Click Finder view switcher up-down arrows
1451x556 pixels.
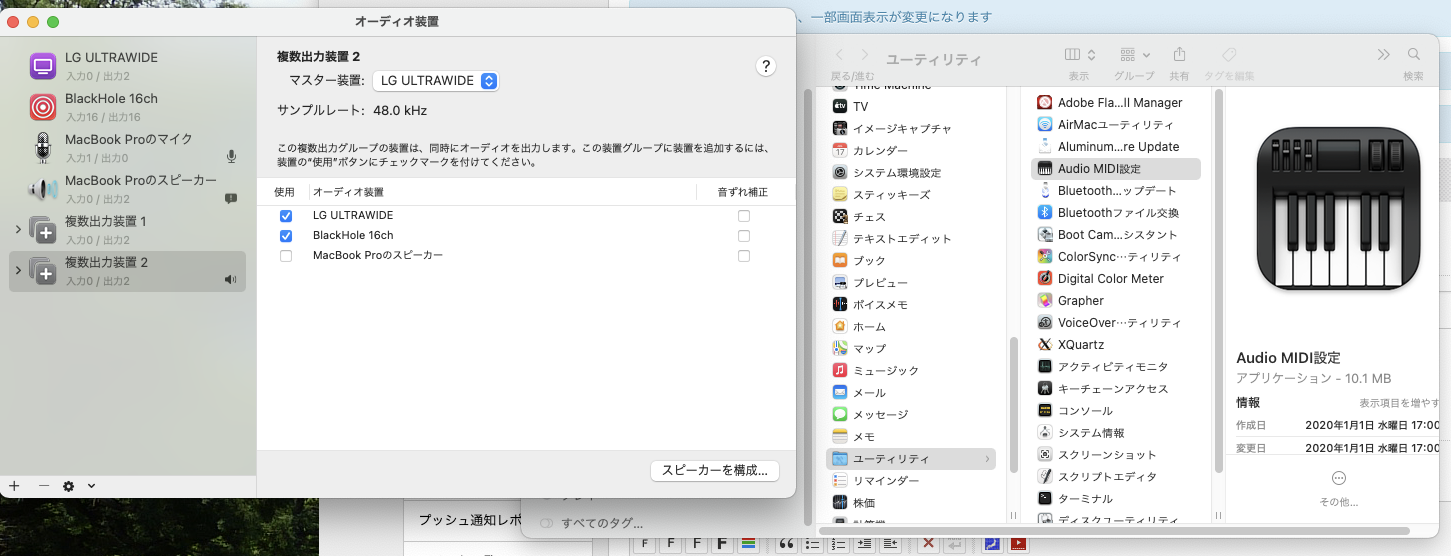point(1092,54)
